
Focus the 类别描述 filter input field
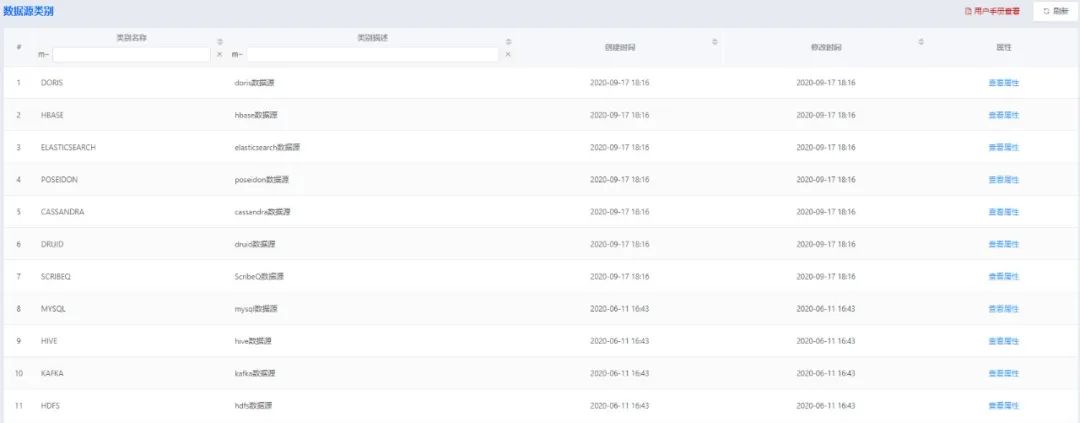tap(372, 55)
